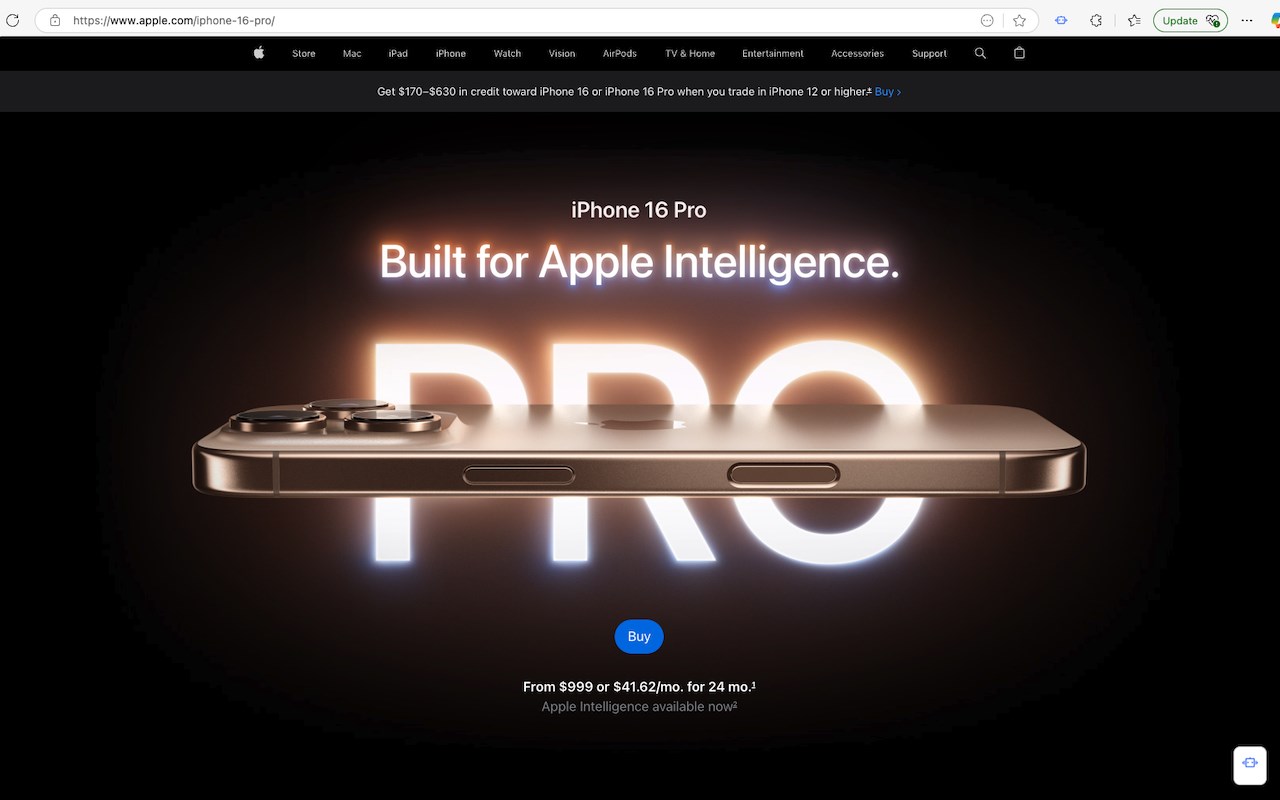Focus the address bar URL field
This screenshot has height=800, width=1280.
[520, 20]
